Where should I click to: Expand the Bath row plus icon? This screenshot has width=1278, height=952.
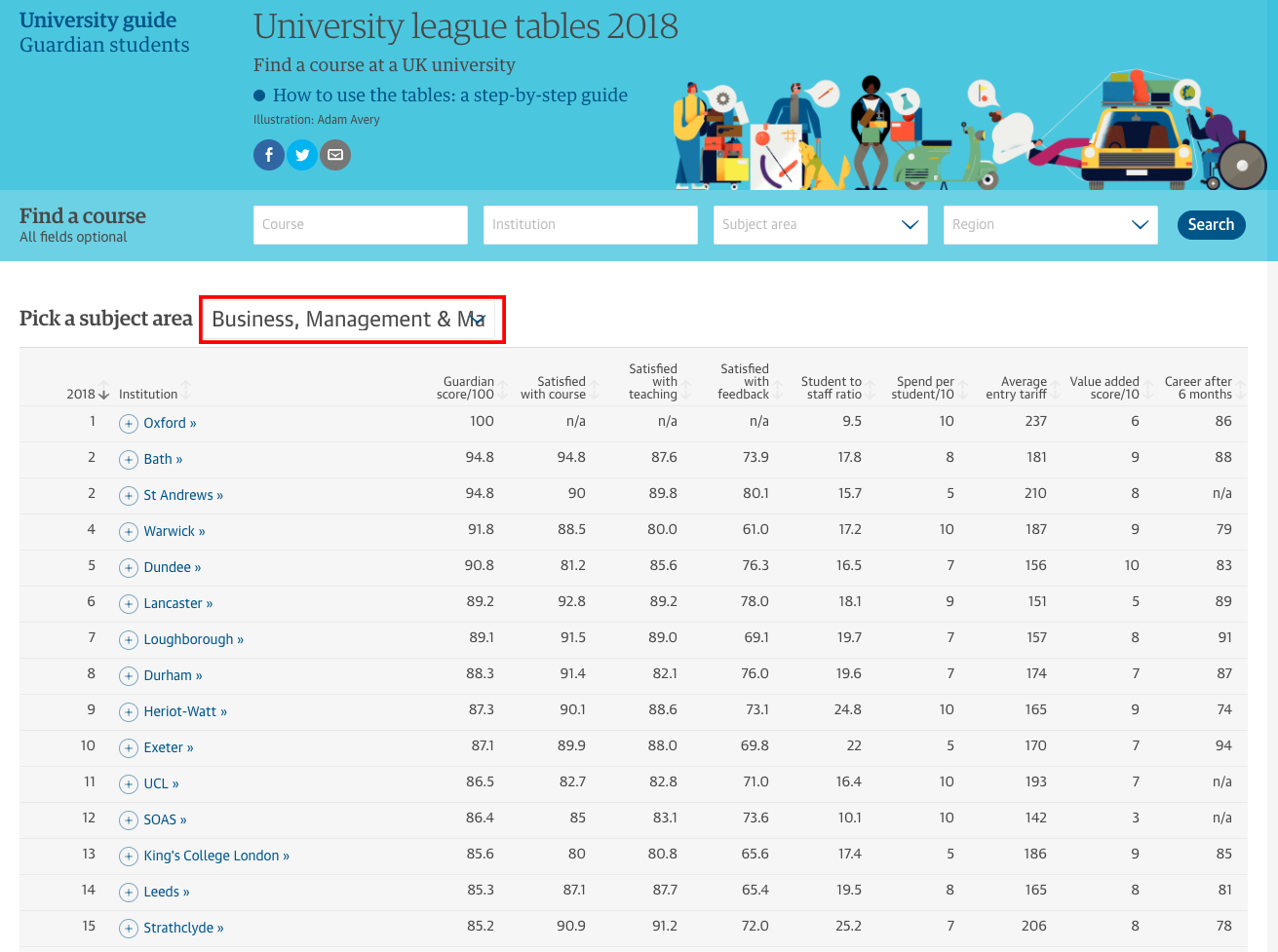point(129,460)
